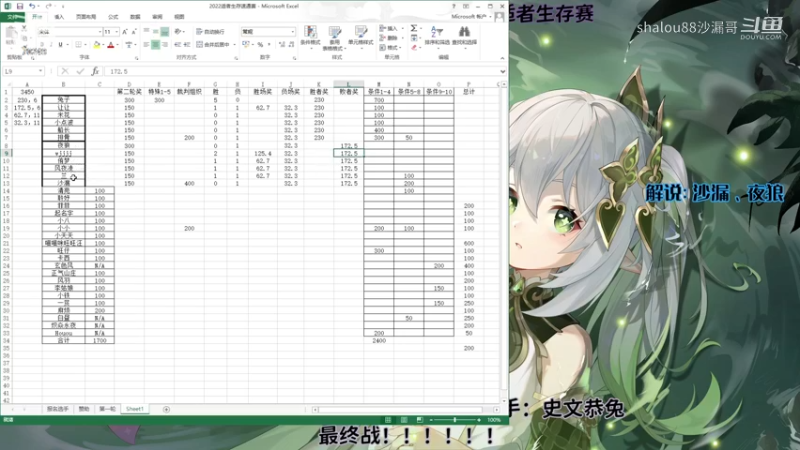Click the Redo arrow icon

tap(49, 6)
